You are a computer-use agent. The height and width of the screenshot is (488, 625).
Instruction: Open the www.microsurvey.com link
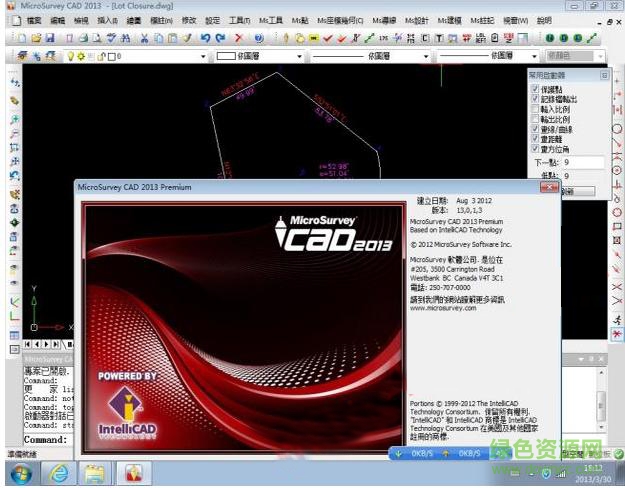pyautogui.click(x=446, y=309)
